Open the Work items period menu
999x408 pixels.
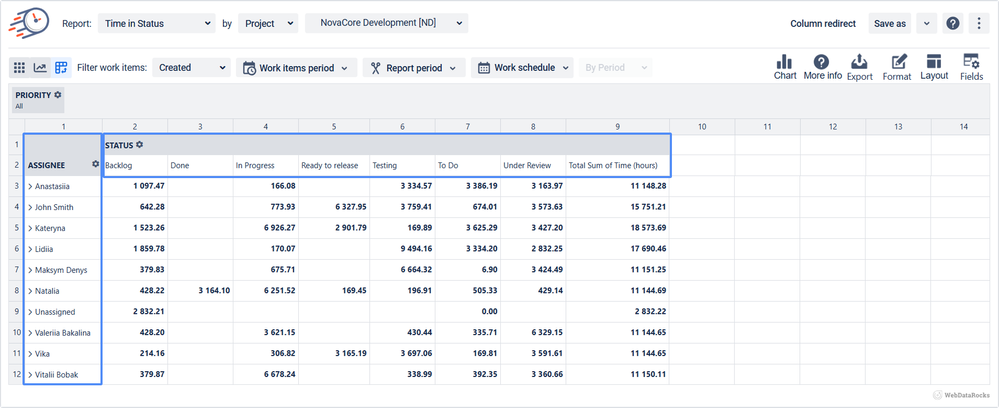click(297, 68)
